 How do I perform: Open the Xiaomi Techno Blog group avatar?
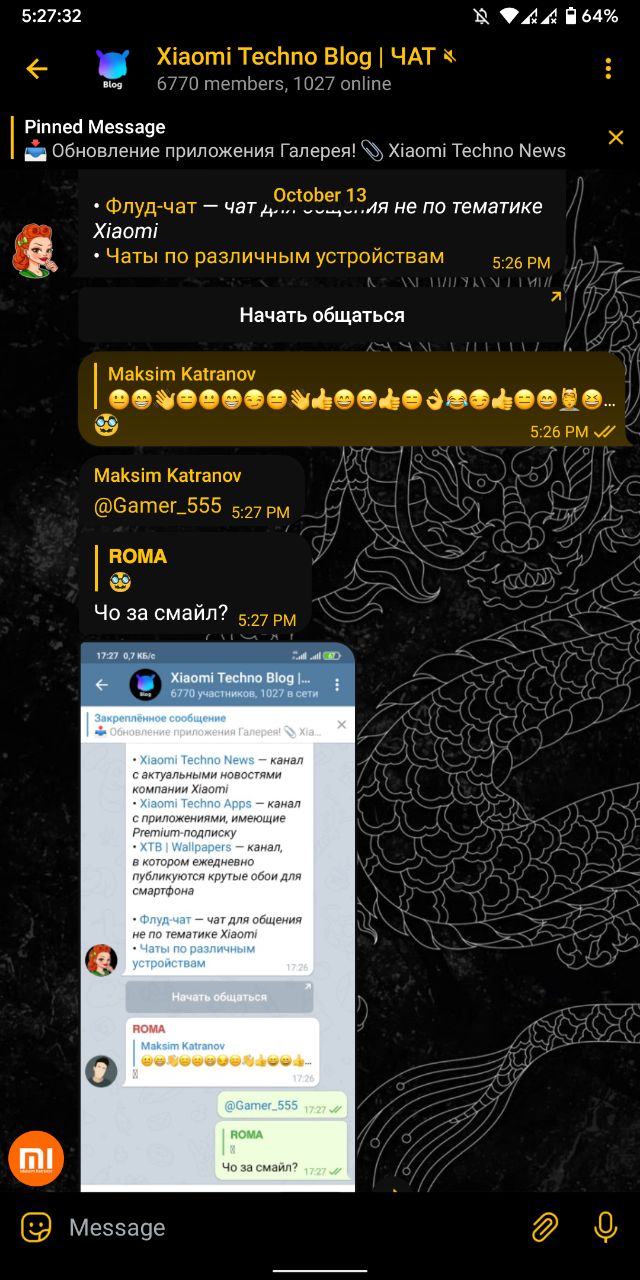pyautogui.click(x=113, y=69)
